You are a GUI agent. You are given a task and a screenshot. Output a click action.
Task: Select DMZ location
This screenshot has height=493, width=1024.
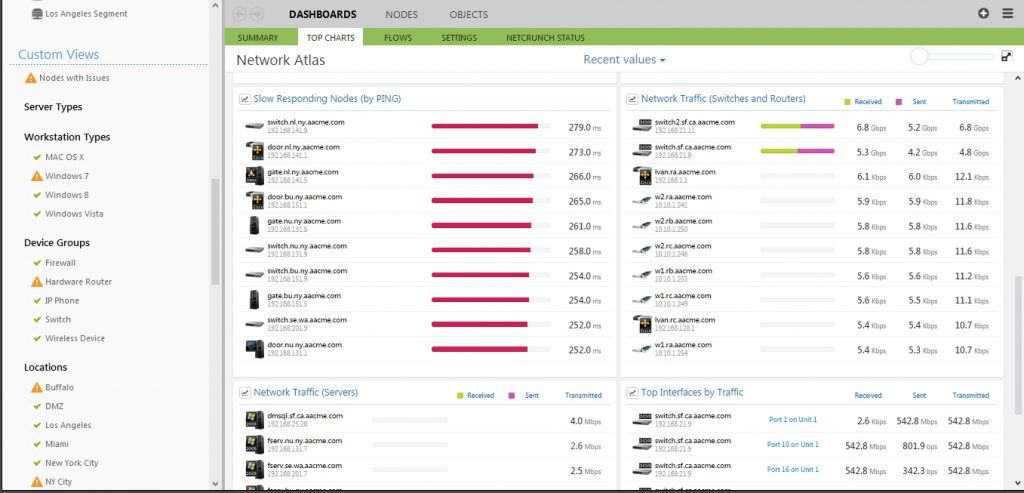(x=54, y=407)
